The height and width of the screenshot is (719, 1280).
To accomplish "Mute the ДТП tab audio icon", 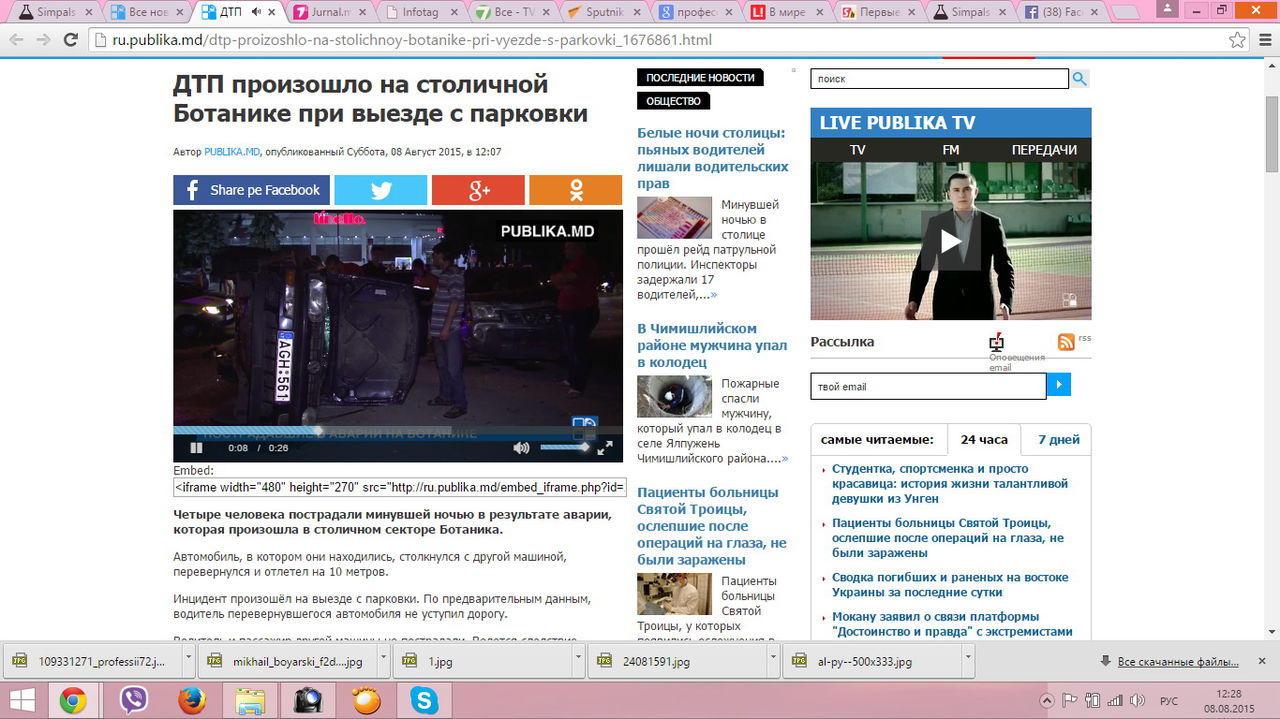I will point(256,12).
